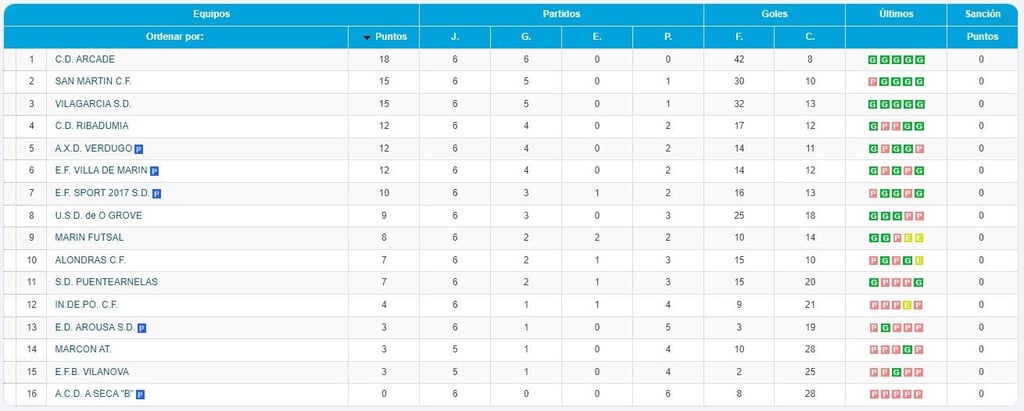Sort table by Puntos column arrow

coord(368,37)
